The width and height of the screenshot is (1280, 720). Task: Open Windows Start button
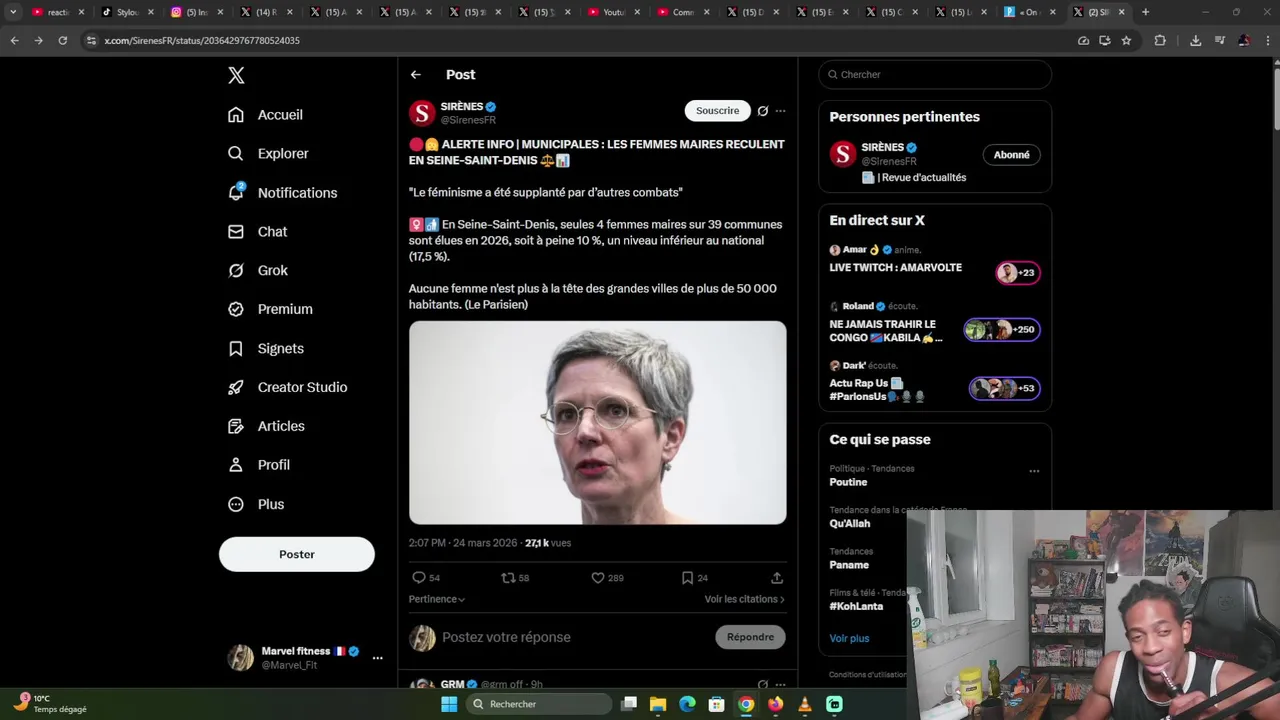449,704
